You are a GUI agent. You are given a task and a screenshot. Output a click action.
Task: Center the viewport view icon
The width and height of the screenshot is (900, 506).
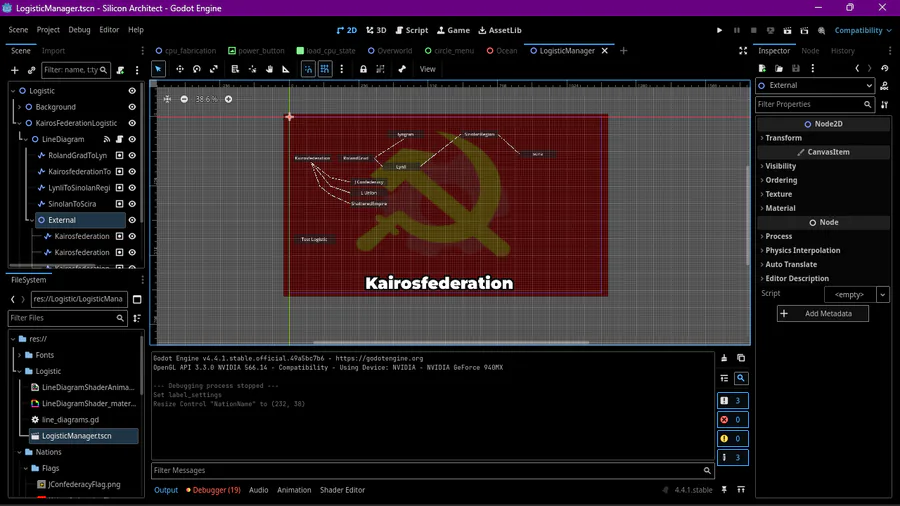tap(167, 99)
